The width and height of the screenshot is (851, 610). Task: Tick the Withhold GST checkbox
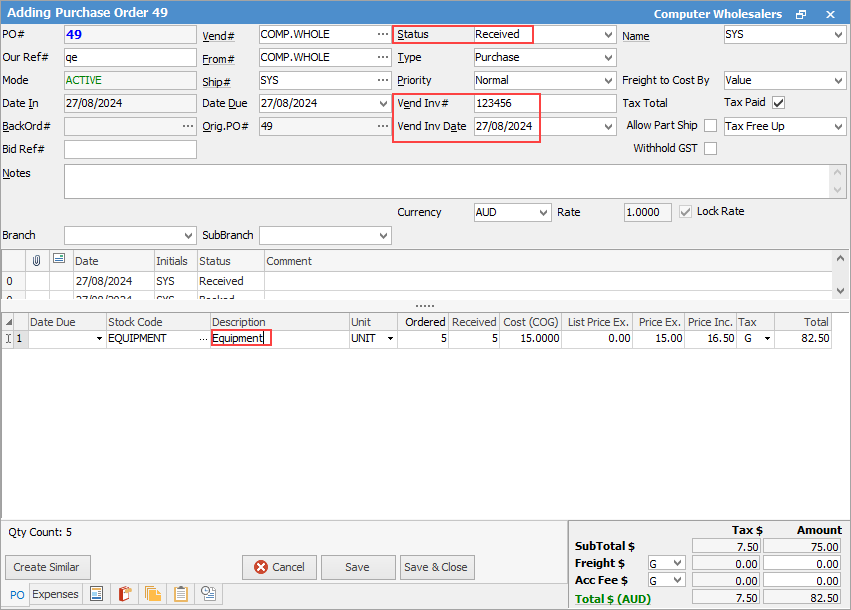tap(710, 149)
